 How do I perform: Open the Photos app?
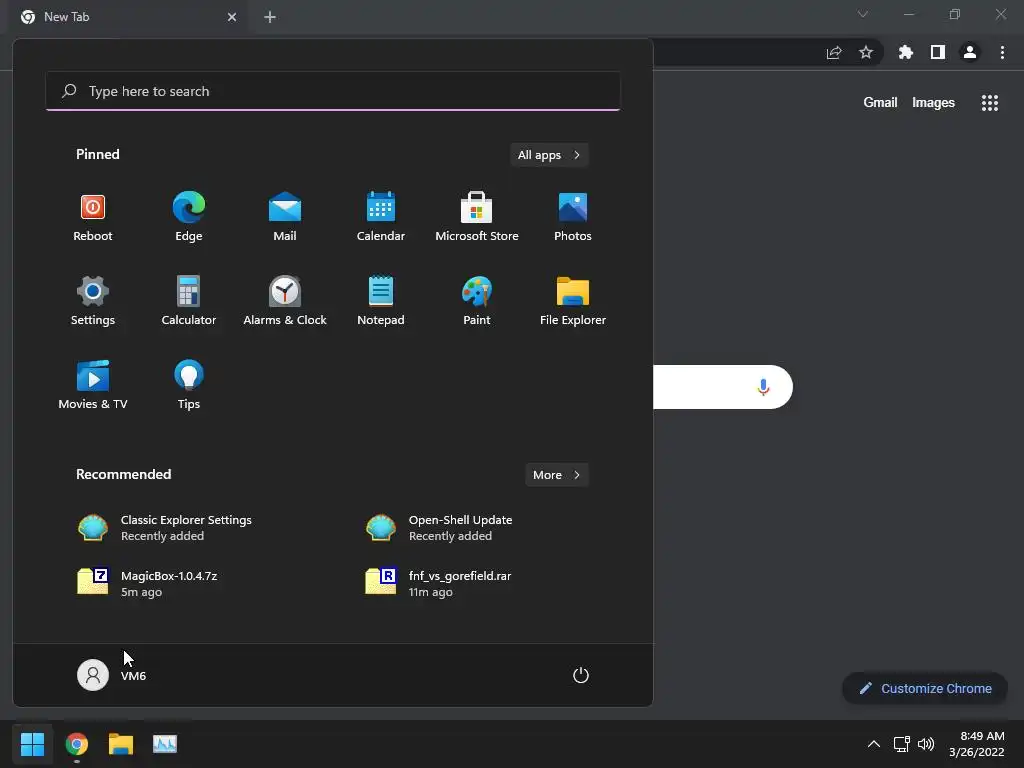point(573,217)
